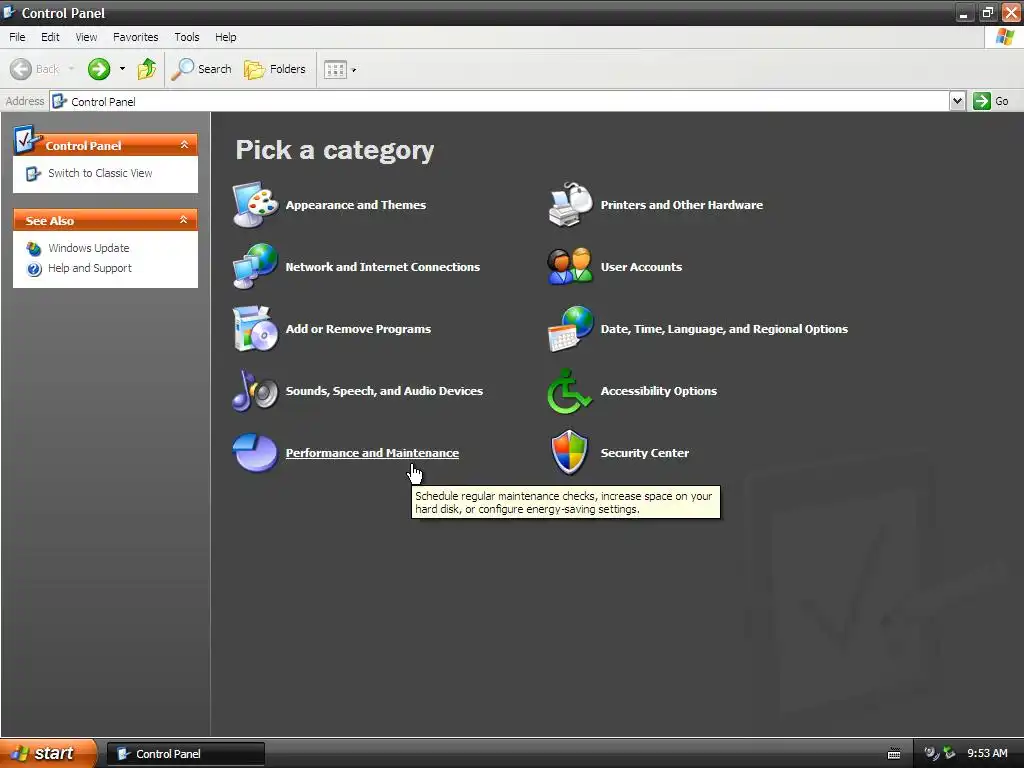Open the File menu

(x=18, y=37)
